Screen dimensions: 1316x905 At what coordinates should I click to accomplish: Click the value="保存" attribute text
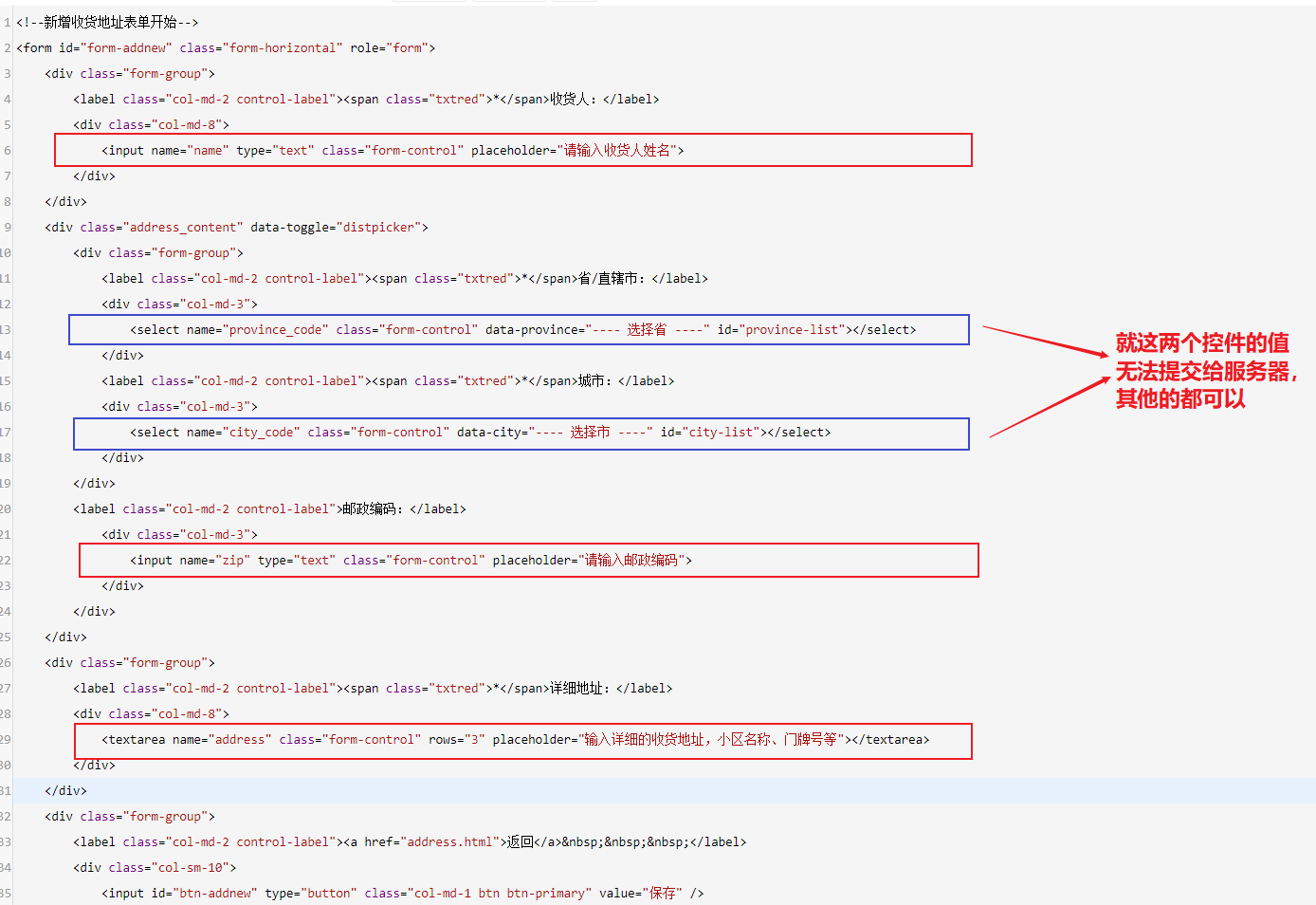pyautogui.click(x=640, y=893)
